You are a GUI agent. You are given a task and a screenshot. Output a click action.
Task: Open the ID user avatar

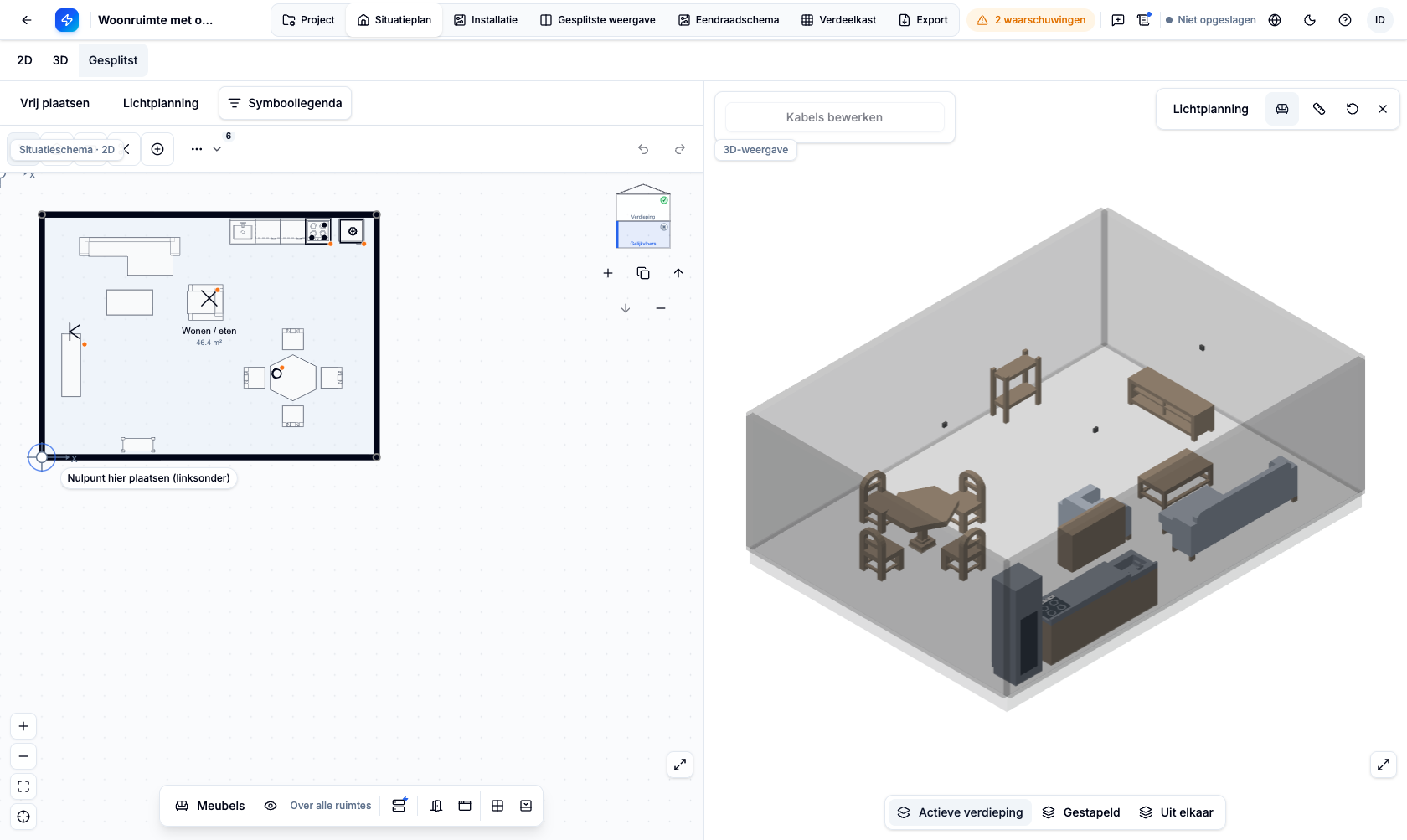pos(1380,20)
